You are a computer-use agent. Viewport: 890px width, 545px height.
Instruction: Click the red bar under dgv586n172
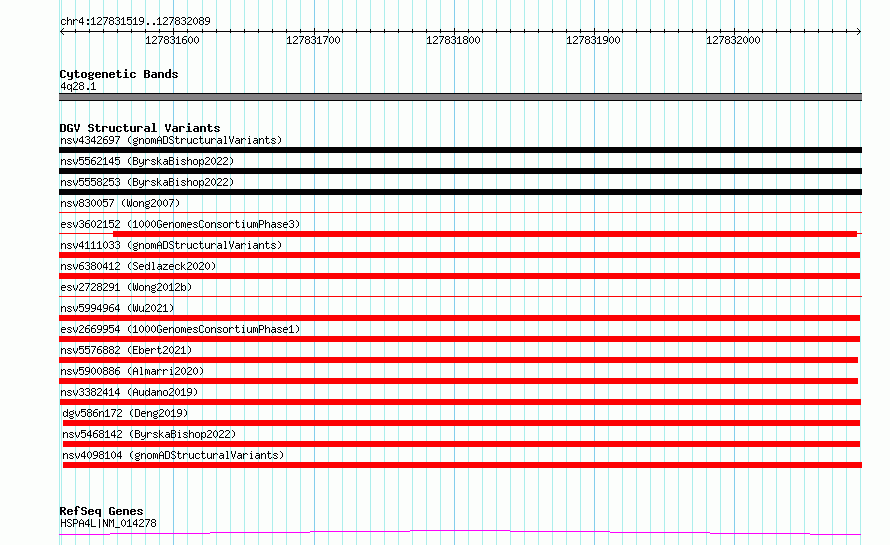[x=461, y=423]
